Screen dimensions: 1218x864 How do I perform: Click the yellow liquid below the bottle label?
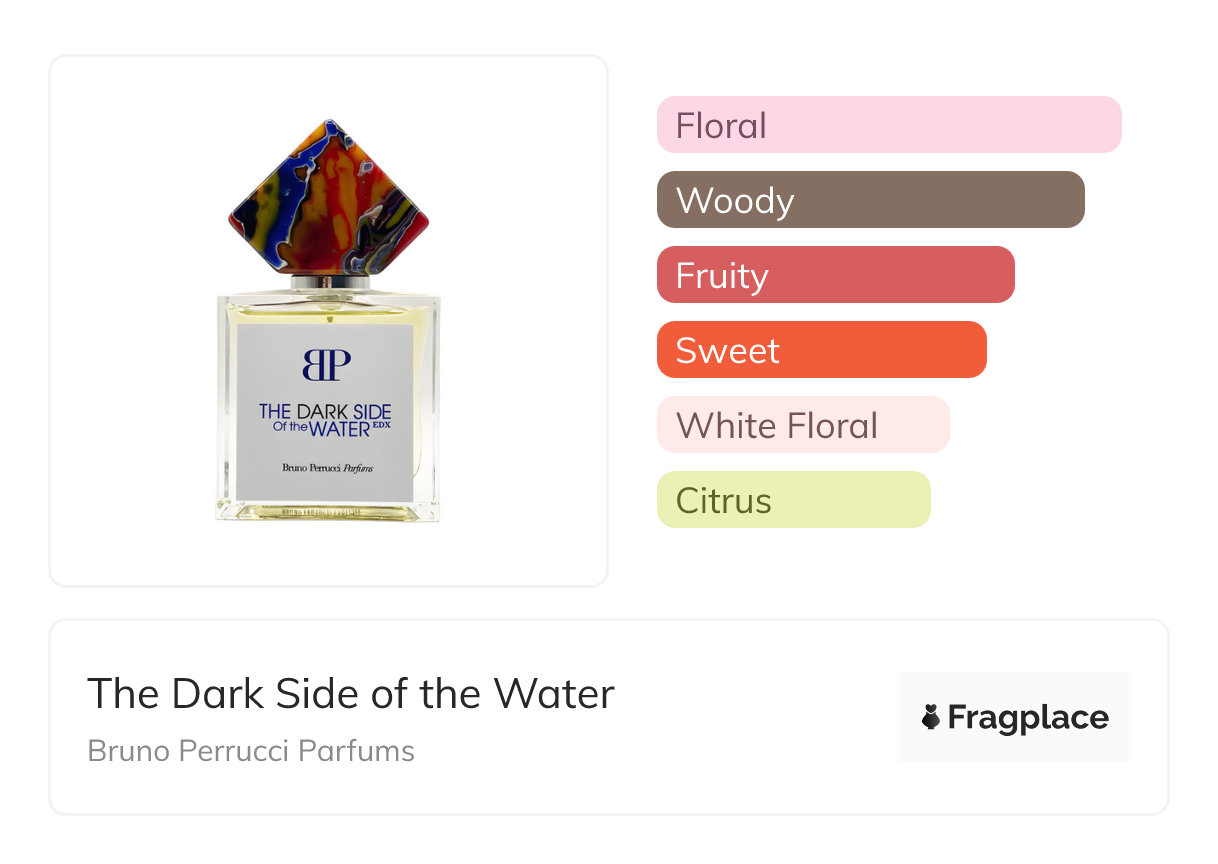326,510
